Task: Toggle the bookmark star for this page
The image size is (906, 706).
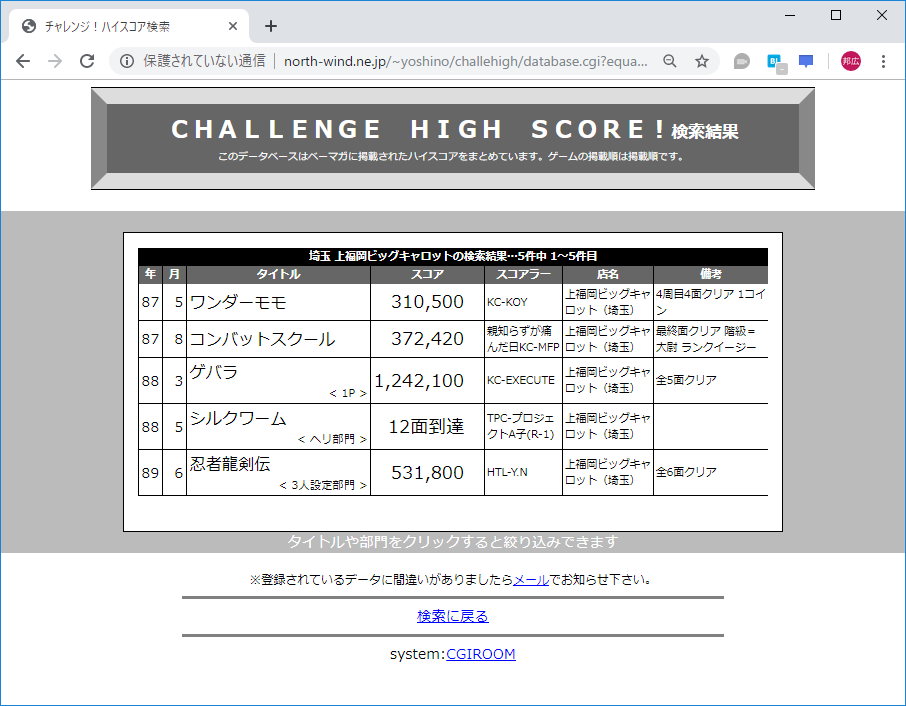Action: (701, 61)
